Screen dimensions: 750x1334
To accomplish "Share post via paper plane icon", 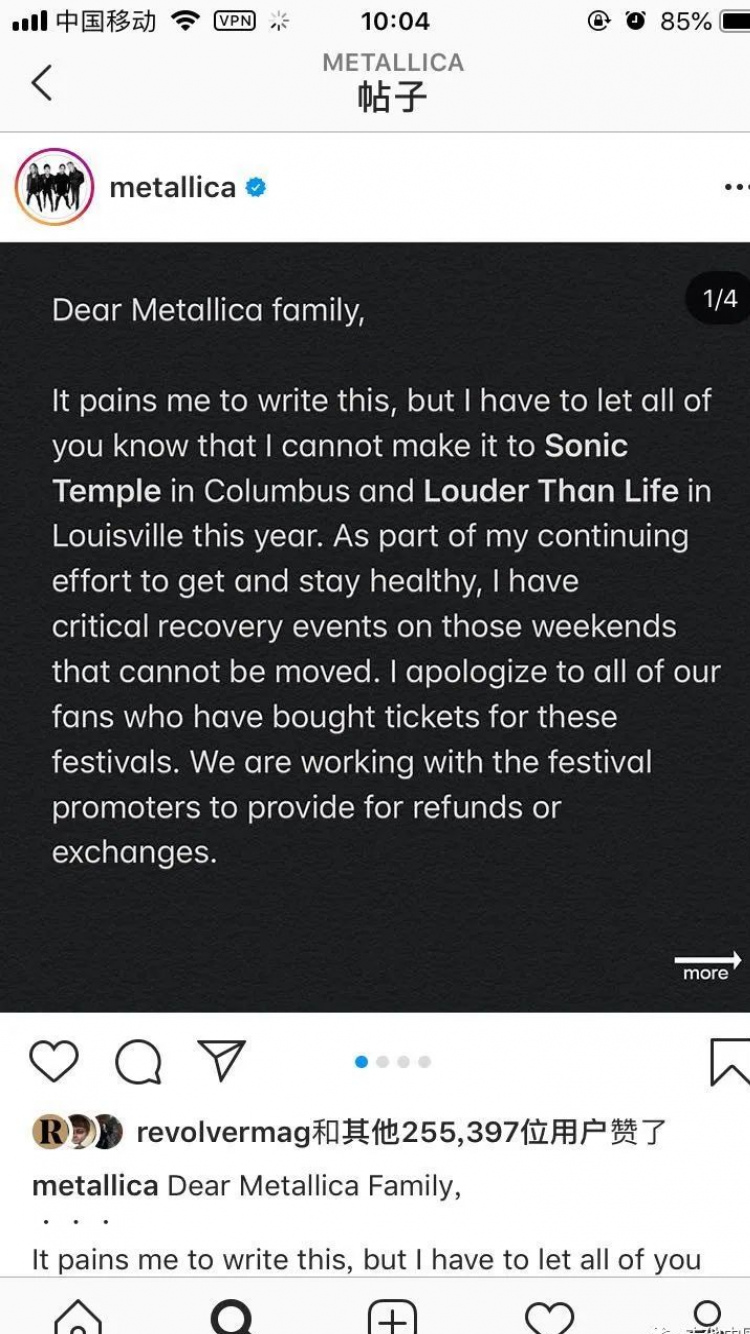I will 221,1060.
